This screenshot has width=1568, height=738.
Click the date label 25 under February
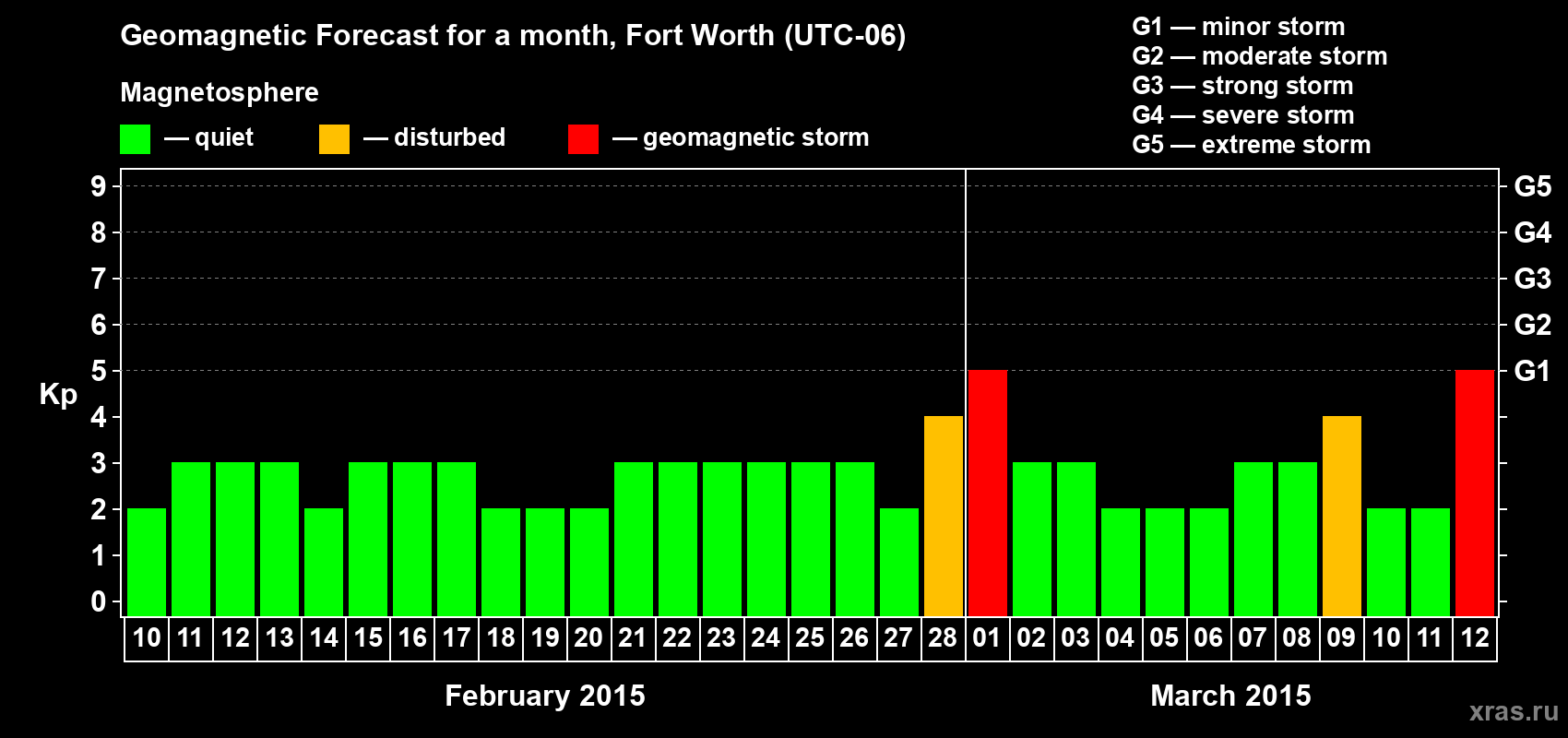[810, 638]
